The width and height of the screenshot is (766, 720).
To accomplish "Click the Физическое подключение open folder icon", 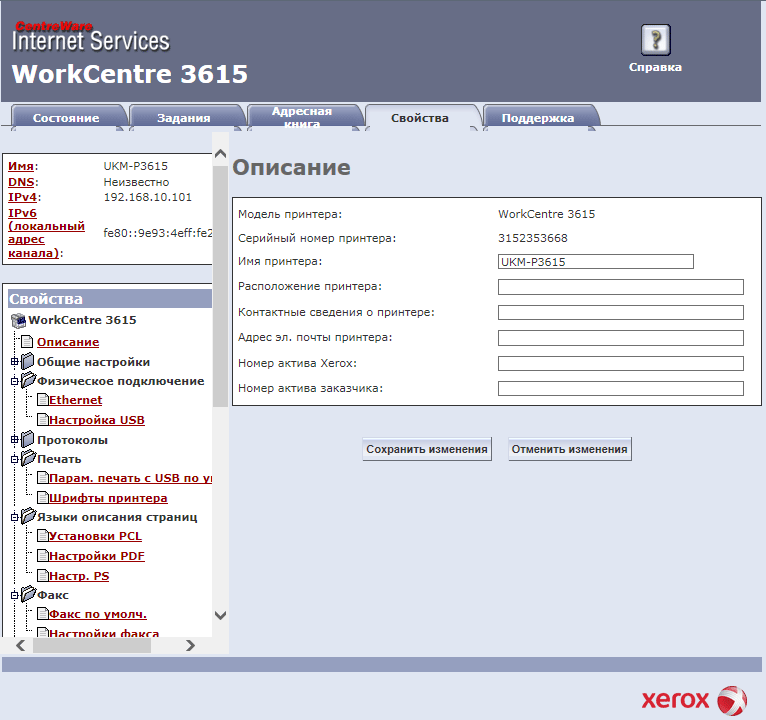I will (x=29, y=380).
